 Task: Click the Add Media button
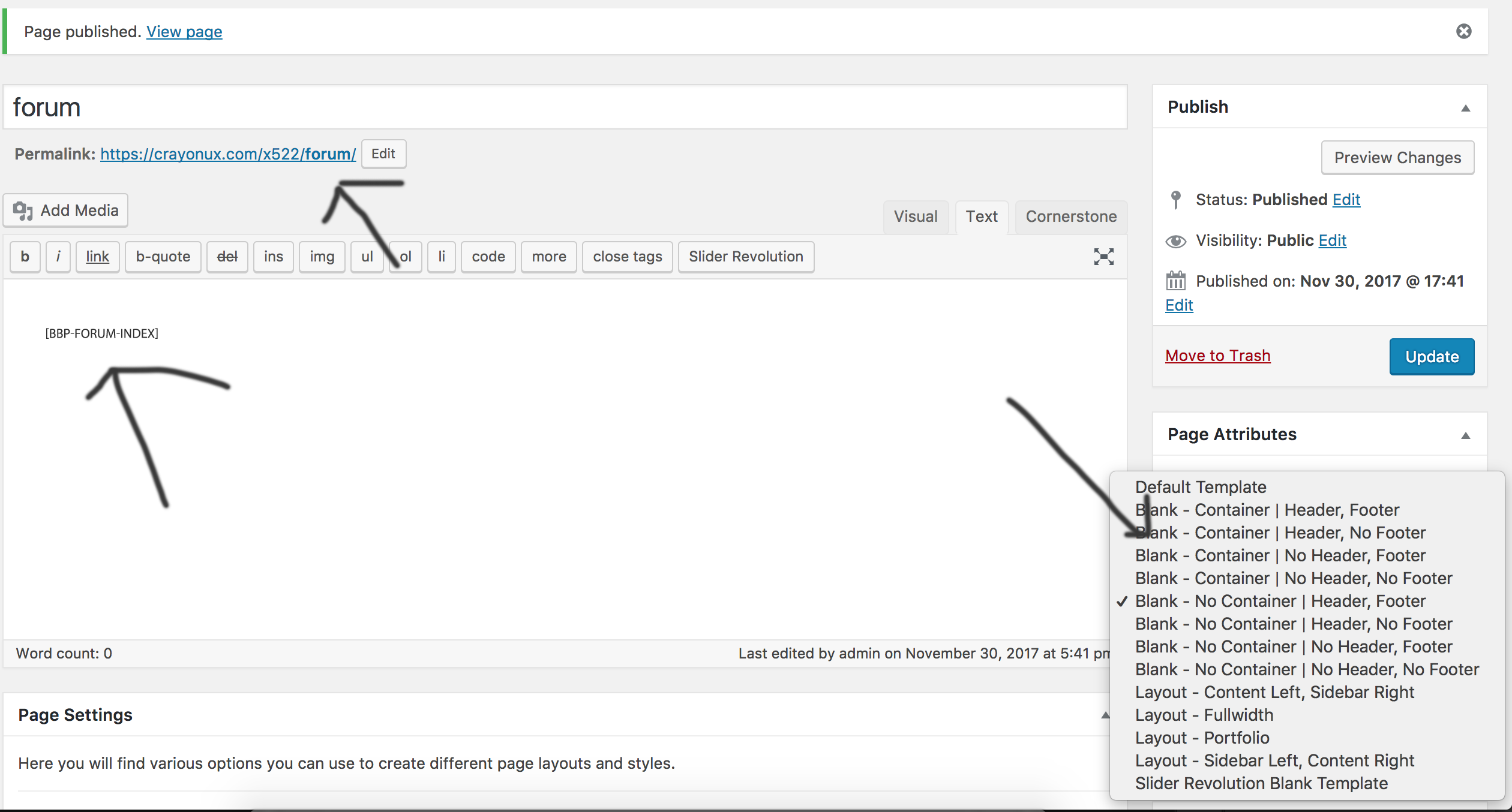[66, 210]
